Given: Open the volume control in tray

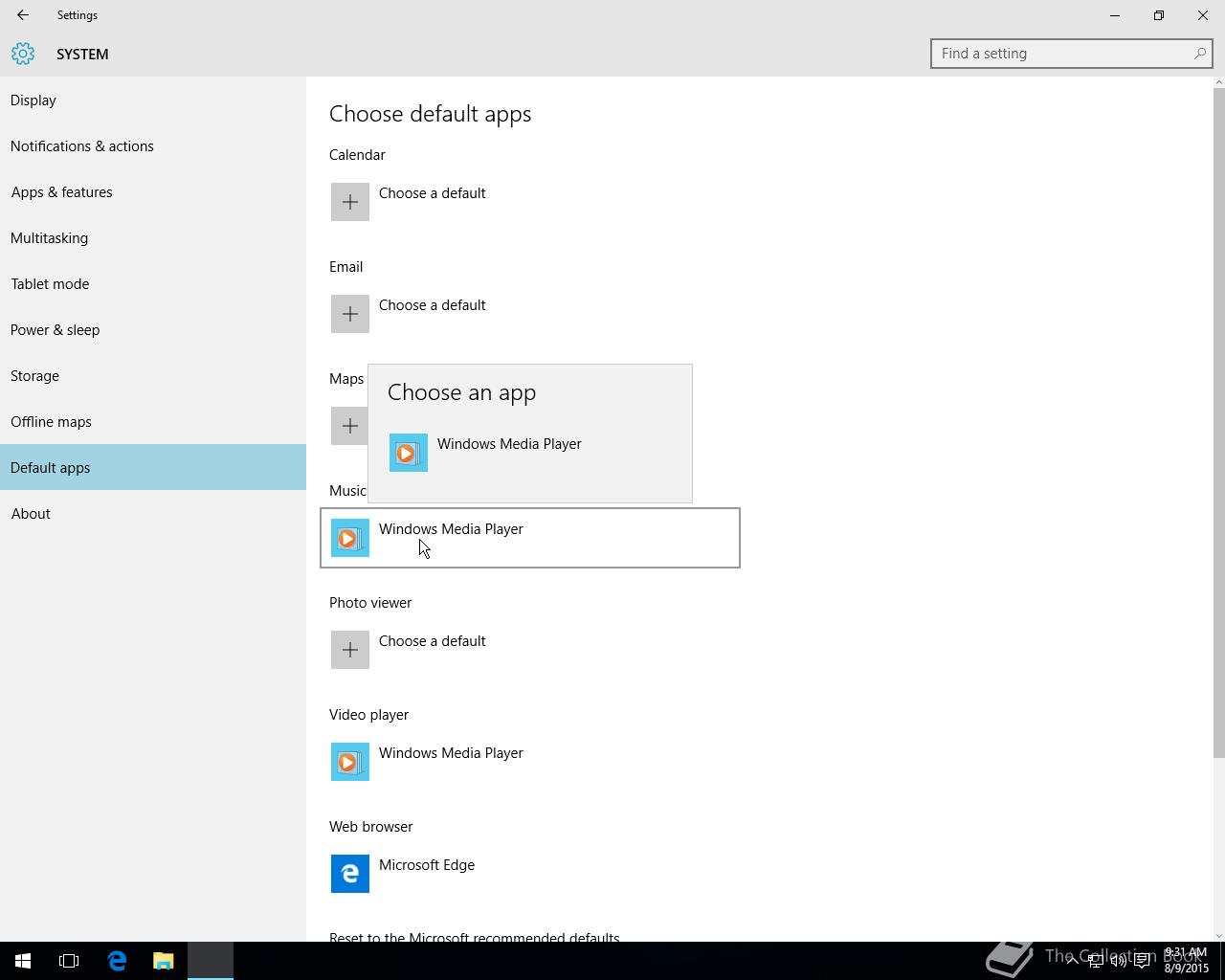Looking at the screenshot, I should click(x=1118, y=961).
